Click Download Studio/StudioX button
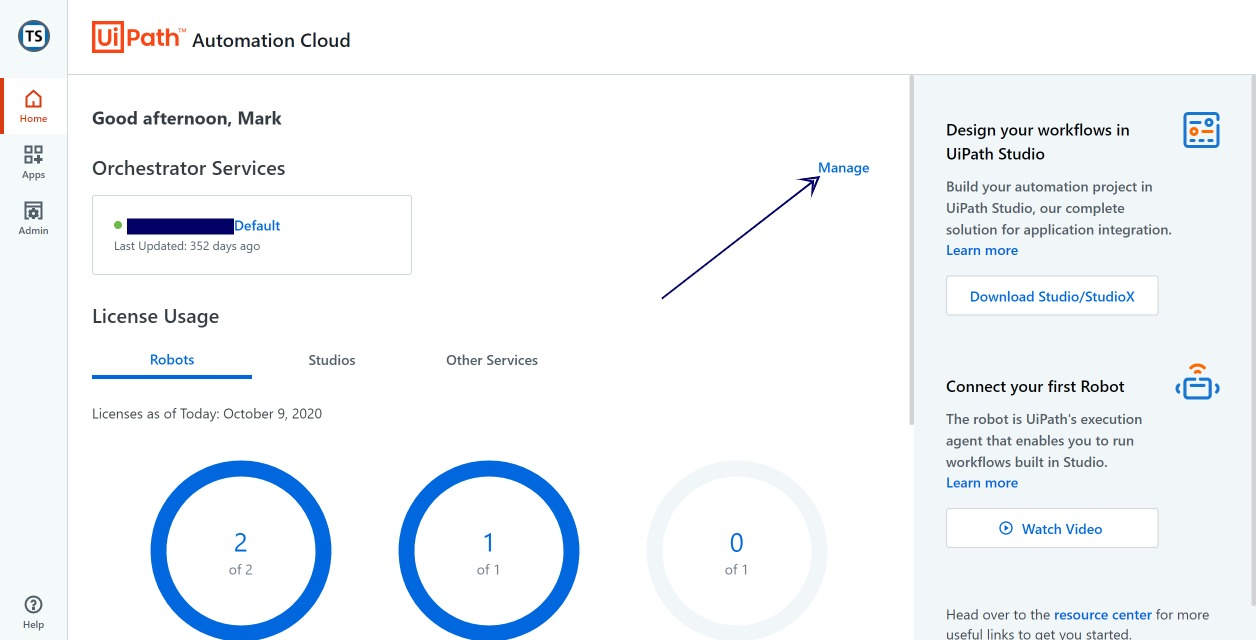The width and height of the screenshot is (1256, 640). point(1052,296)
